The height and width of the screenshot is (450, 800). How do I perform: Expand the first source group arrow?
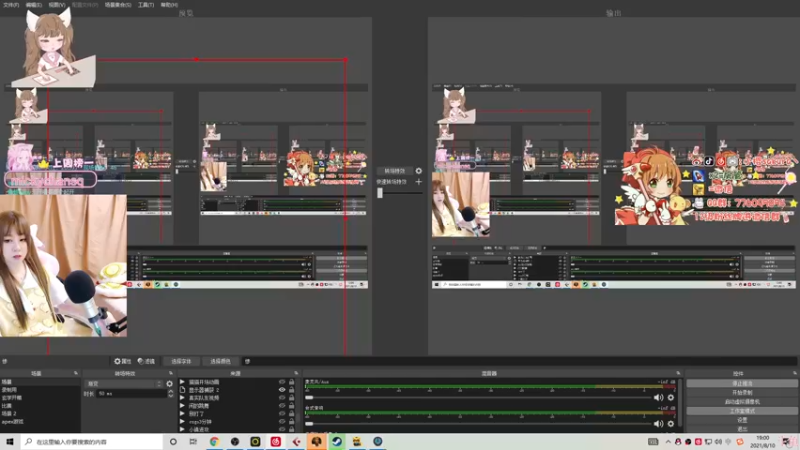[182, 382]
